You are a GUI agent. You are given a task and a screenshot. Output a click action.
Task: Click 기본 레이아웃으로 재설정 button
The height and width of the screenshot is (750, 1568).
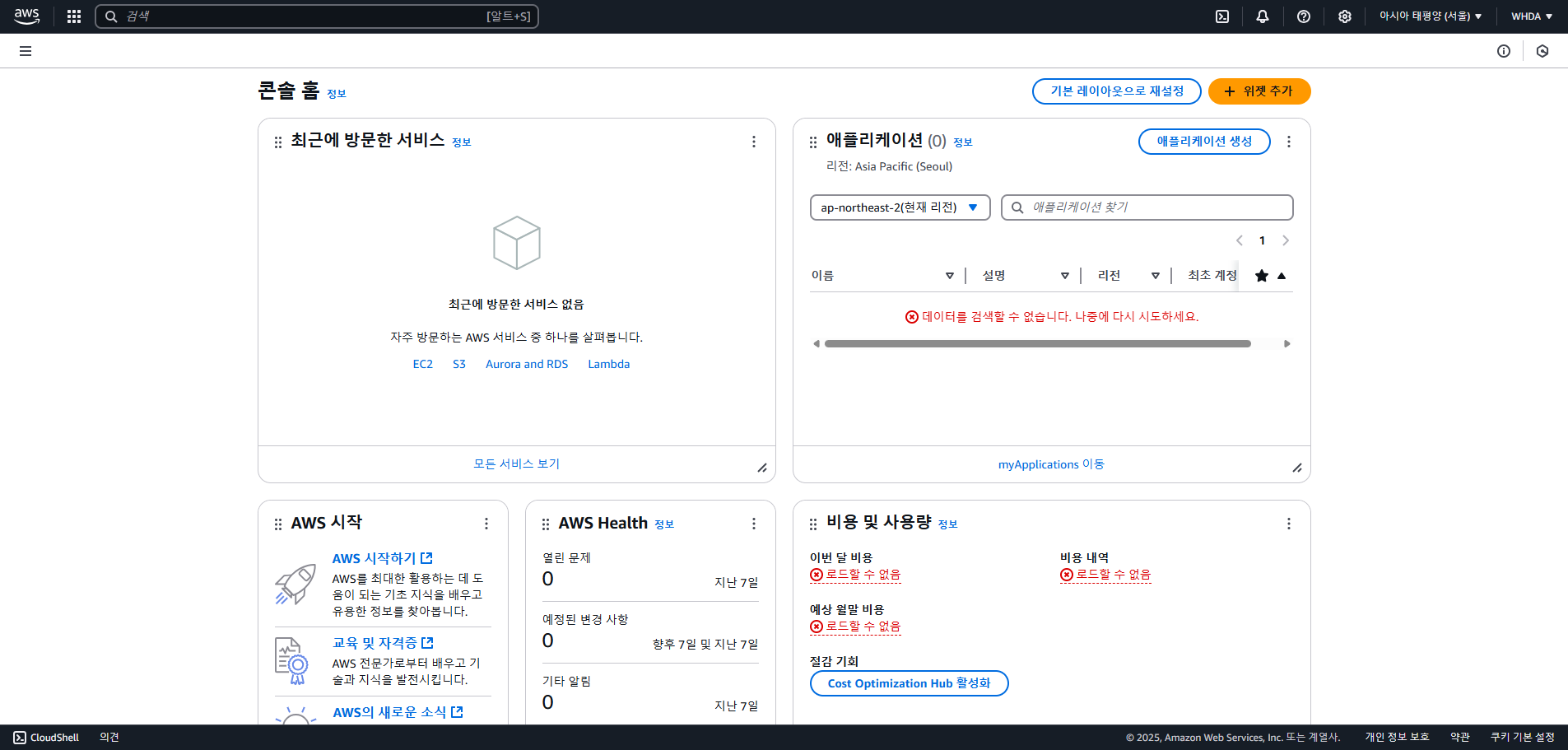(x=1117, y=91)
